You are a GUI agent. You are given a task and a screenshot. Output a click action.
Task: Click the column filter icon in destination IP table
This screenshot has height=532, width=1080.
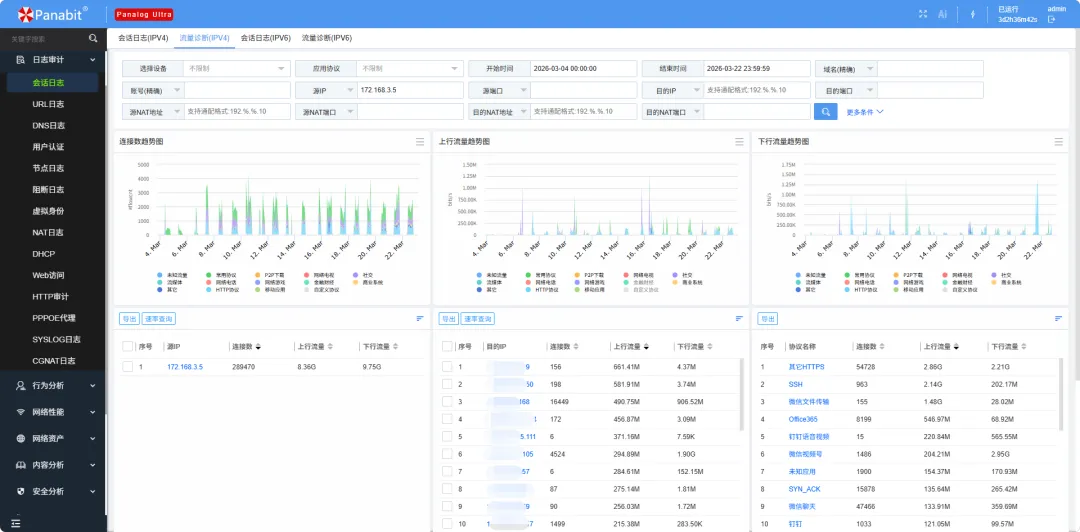click(x=739, y=318)
